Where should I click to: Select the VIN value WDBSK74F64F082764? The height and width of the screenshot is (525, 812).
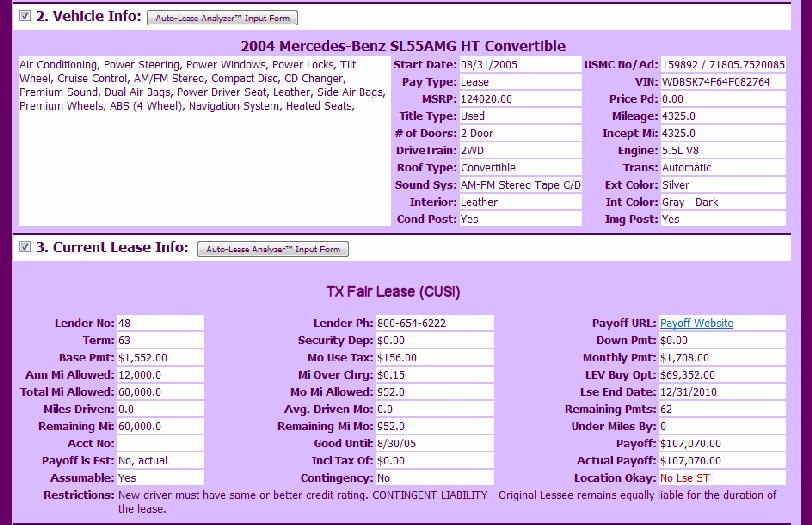(x=723, y=82)
